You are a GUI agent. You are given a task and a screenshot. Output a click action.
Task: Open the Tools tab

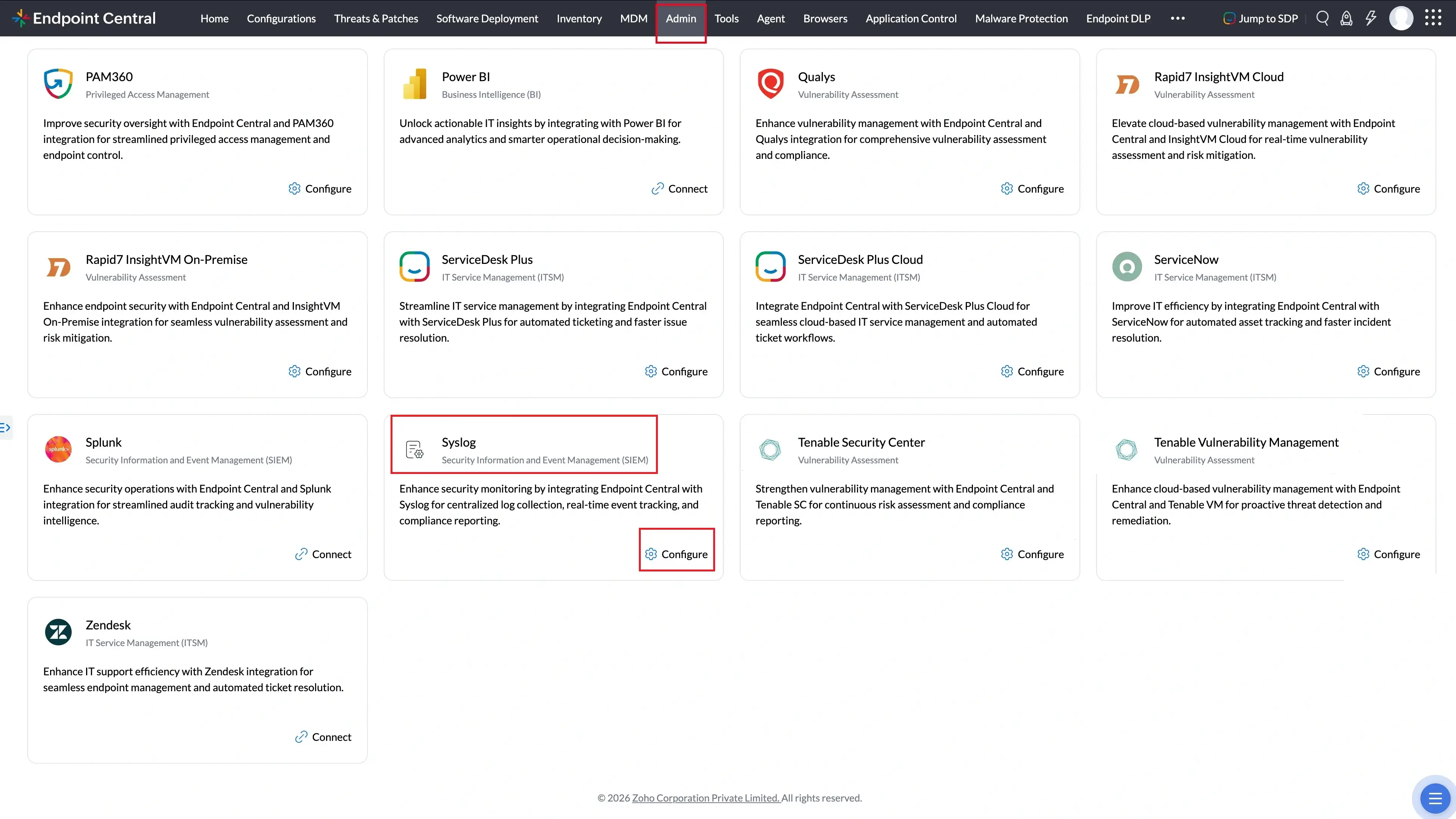726,18
